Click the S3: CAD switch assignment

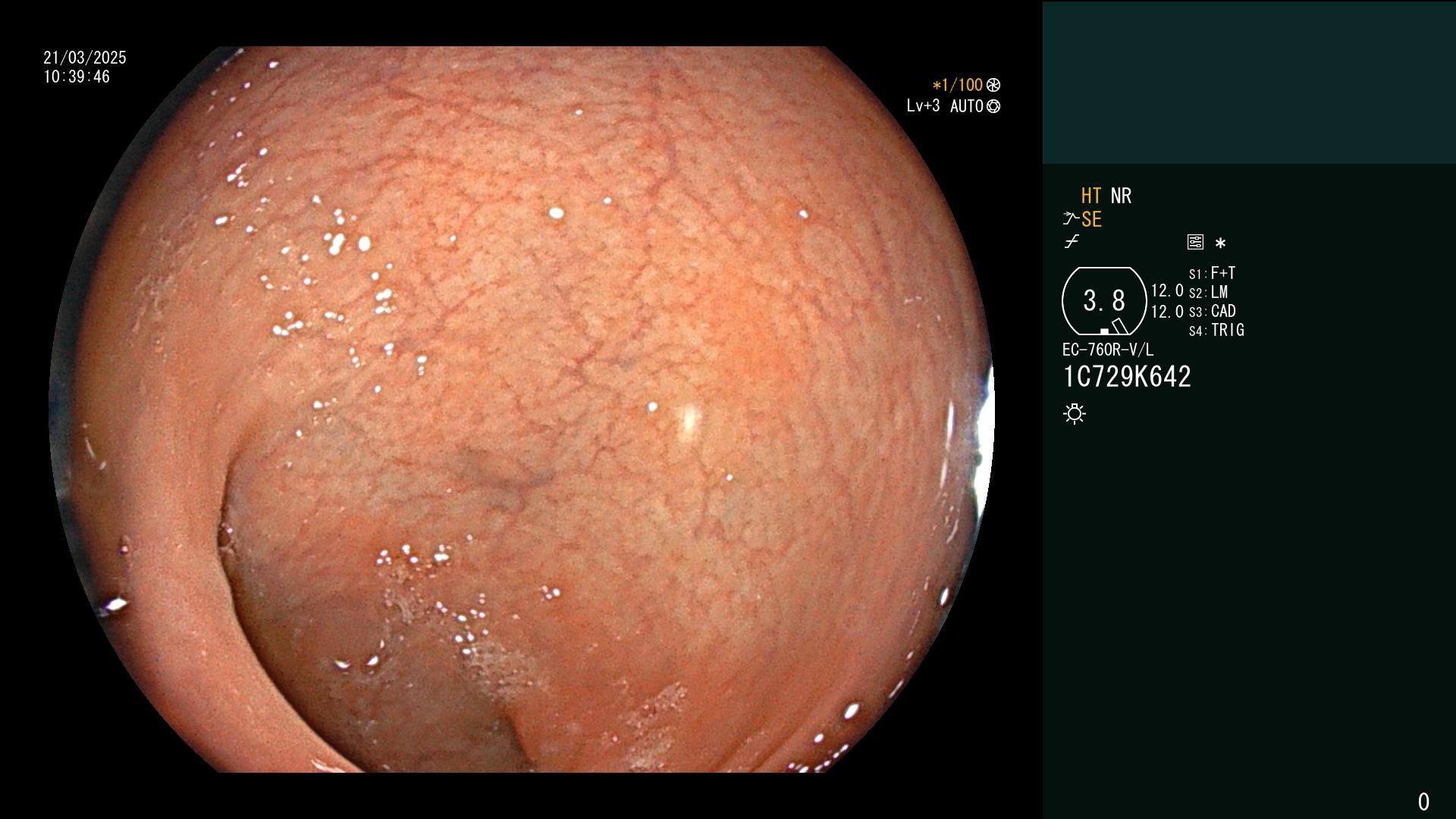(x=1212, y=311)
